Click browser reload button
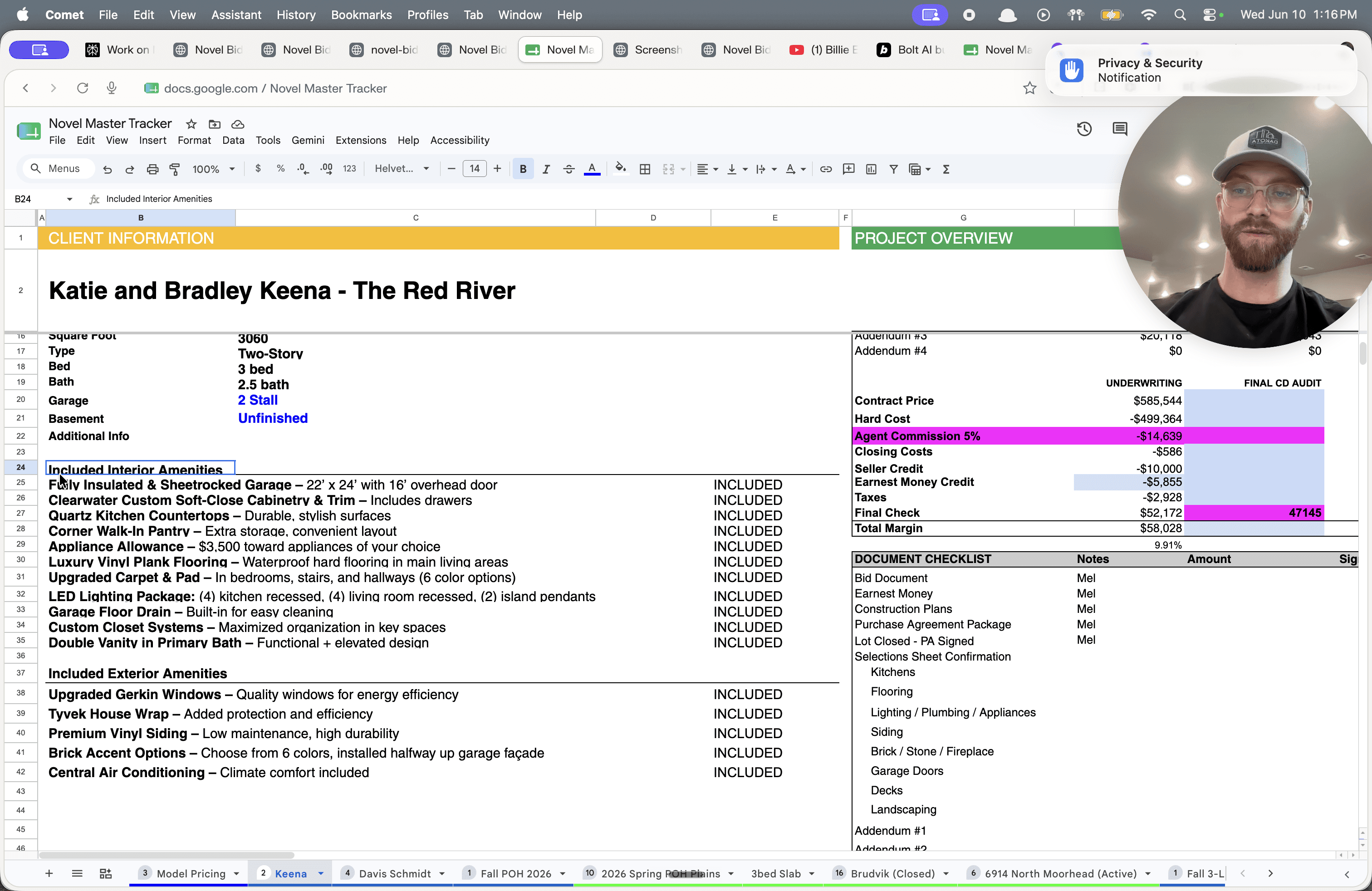This screenshot has width=1372, height=891. (x=83, y=88)
